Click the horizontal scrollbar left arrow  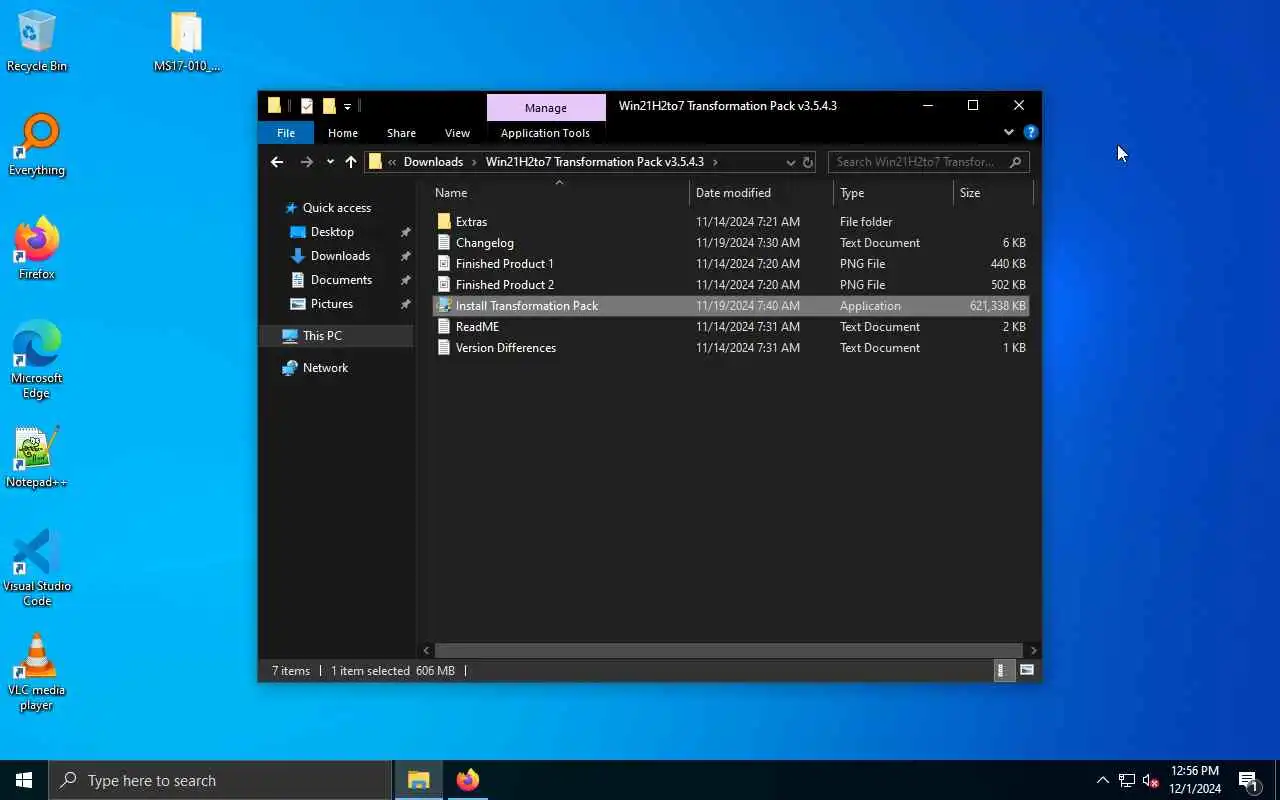[427, 650]
